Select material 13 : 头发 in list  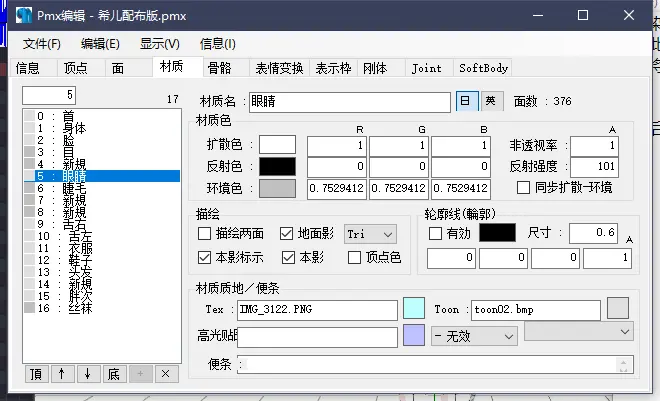tap(102, 272)
